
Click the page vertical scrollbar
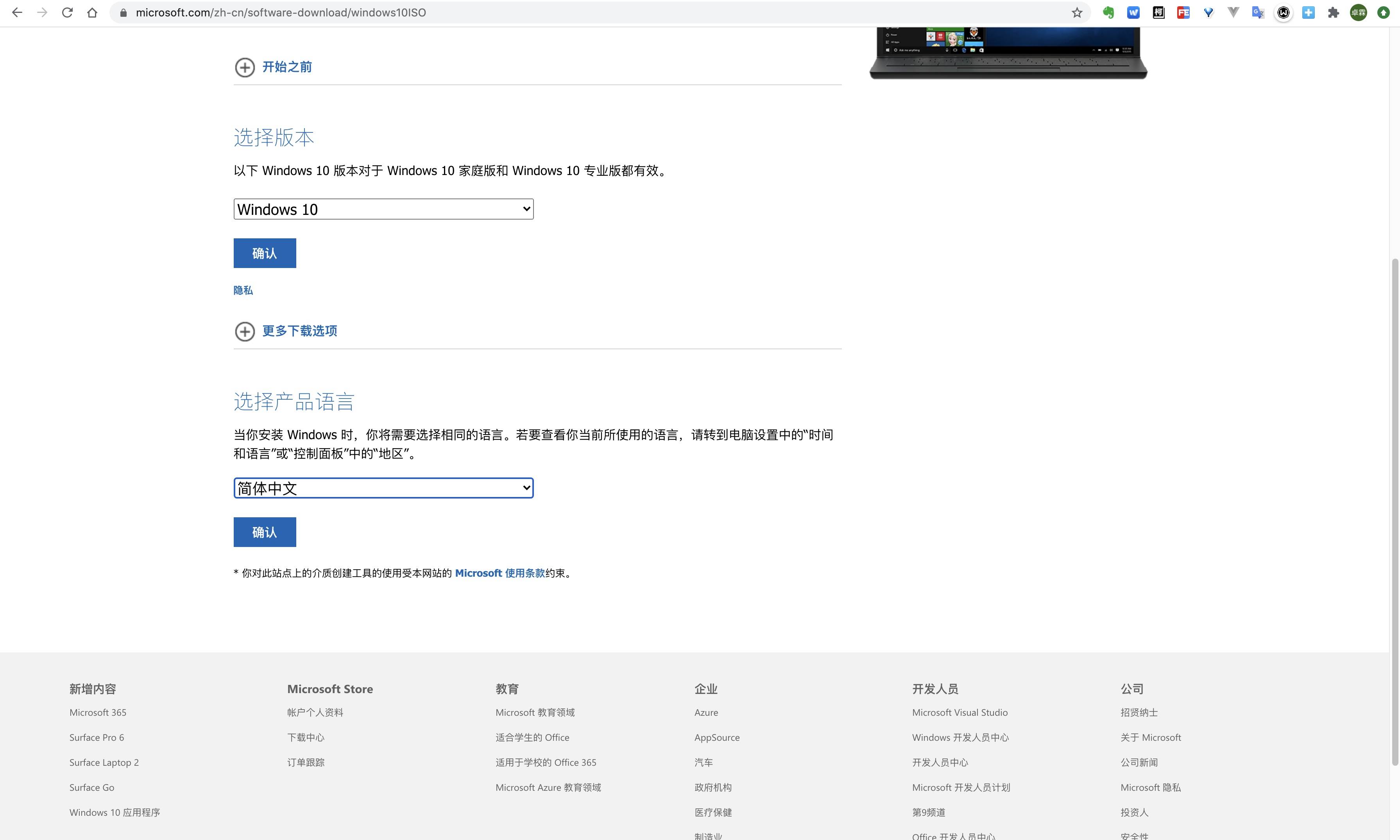(1395, 512)
